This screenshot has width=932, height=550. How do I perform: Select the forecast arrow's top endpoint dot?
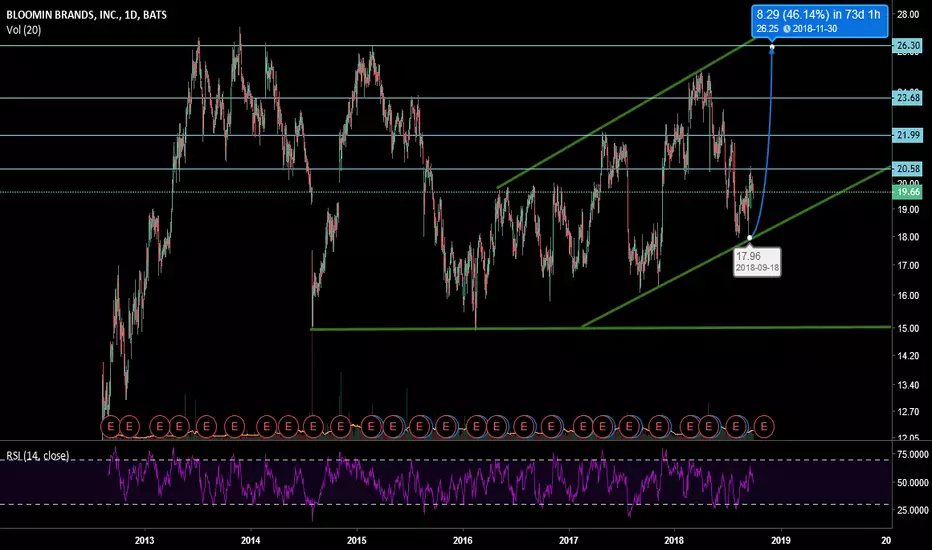click(772, 46)
